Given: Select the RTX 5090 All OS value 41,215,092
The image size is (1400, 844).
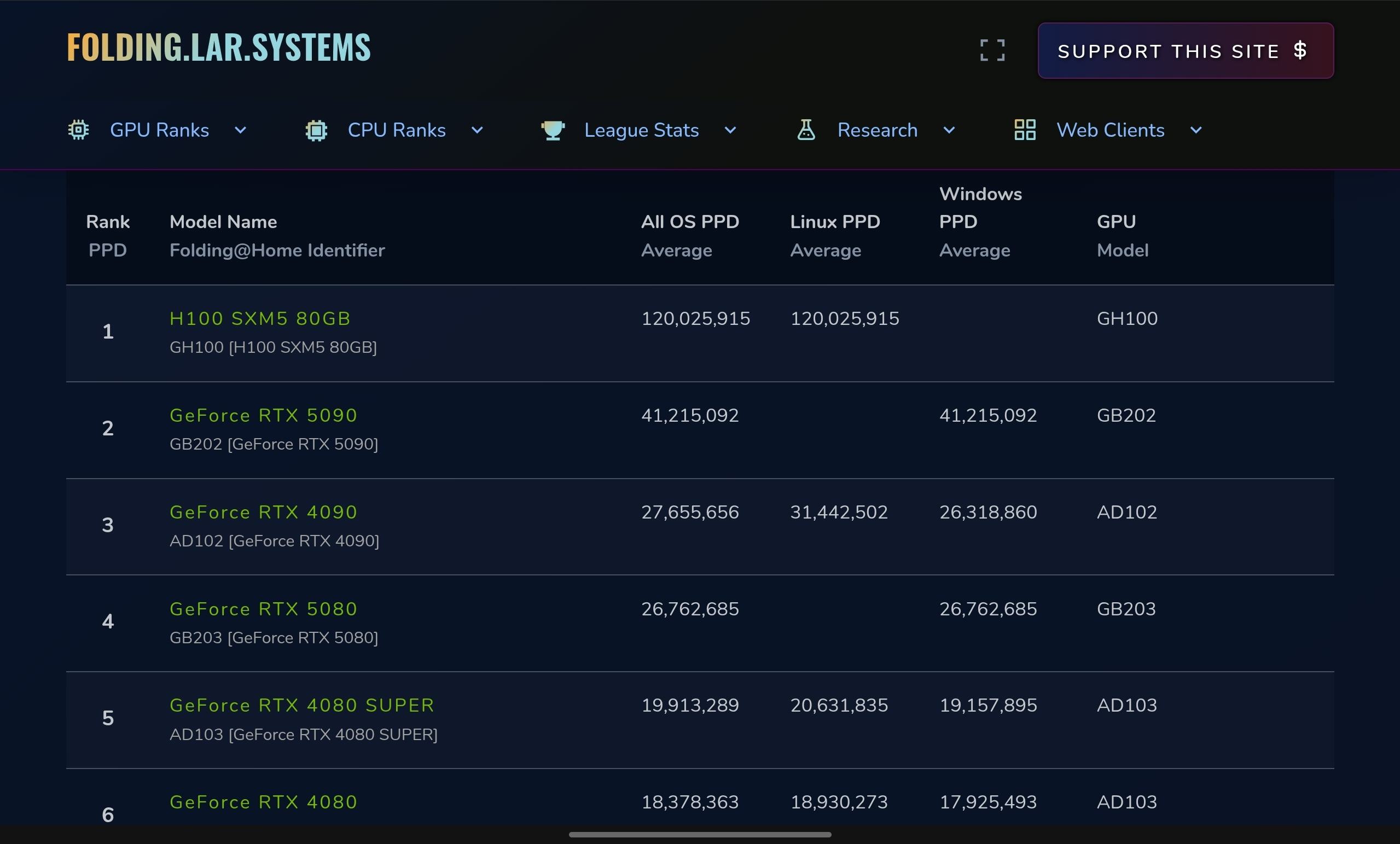Looking at the screenshot, I should tap(690, 415).
